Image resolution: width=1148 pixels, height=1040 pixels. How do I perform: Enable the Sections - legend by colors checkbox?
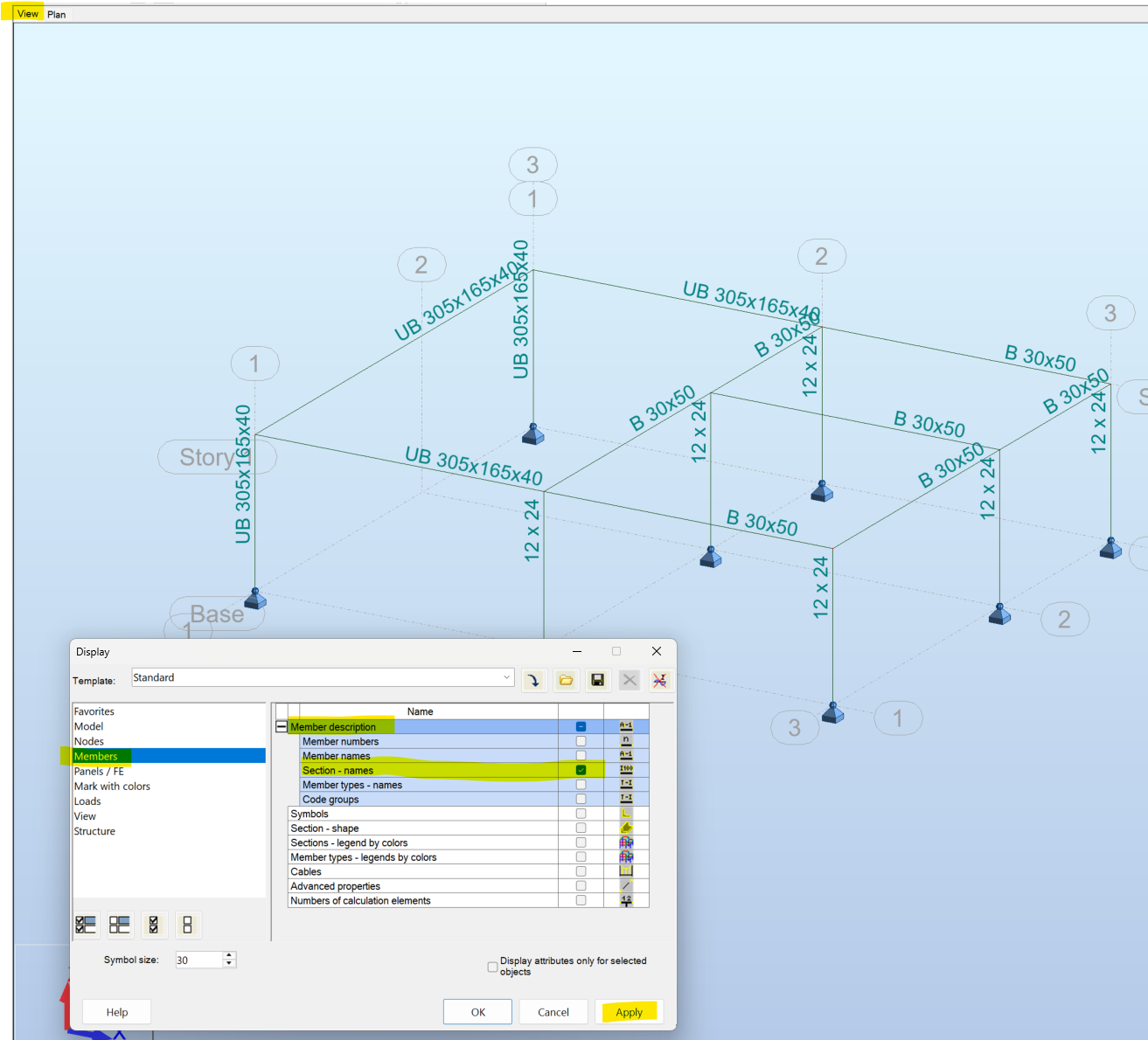(581, 842)
